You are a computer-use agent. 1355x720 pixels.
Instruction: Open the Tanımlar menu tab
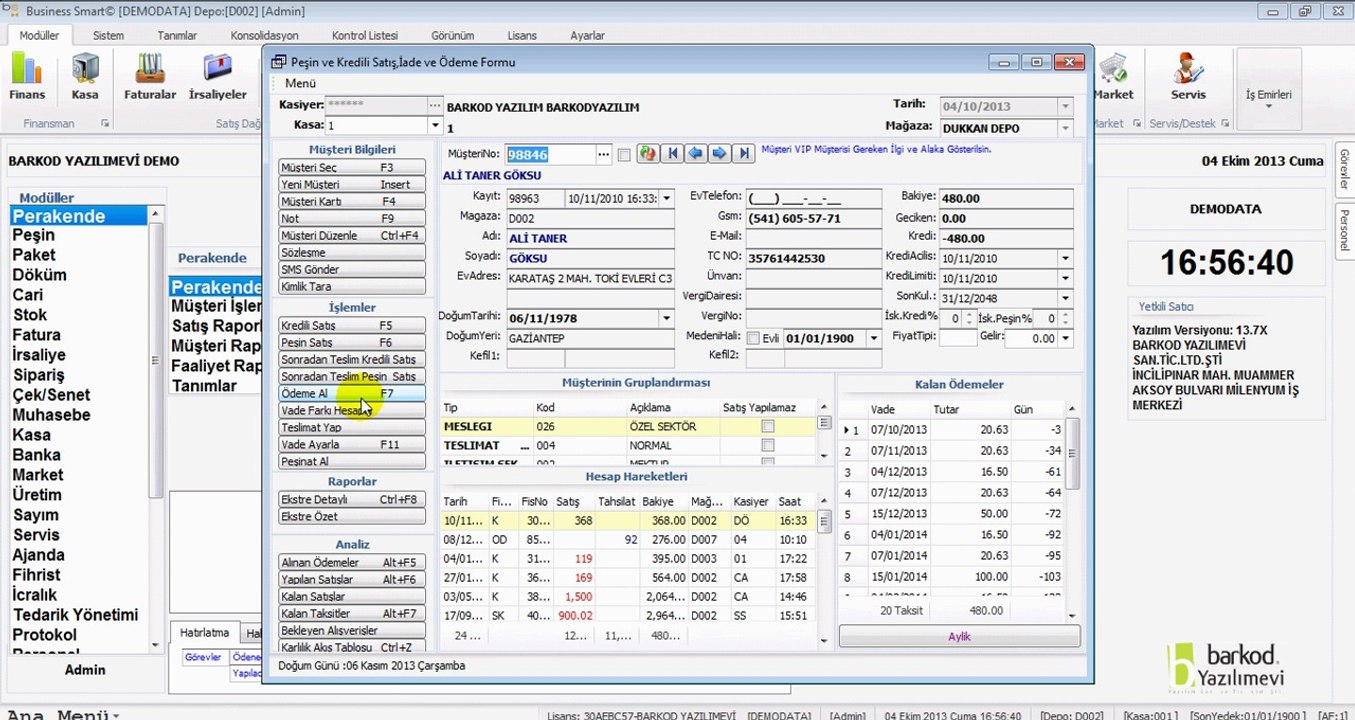[x=177, y=35]
